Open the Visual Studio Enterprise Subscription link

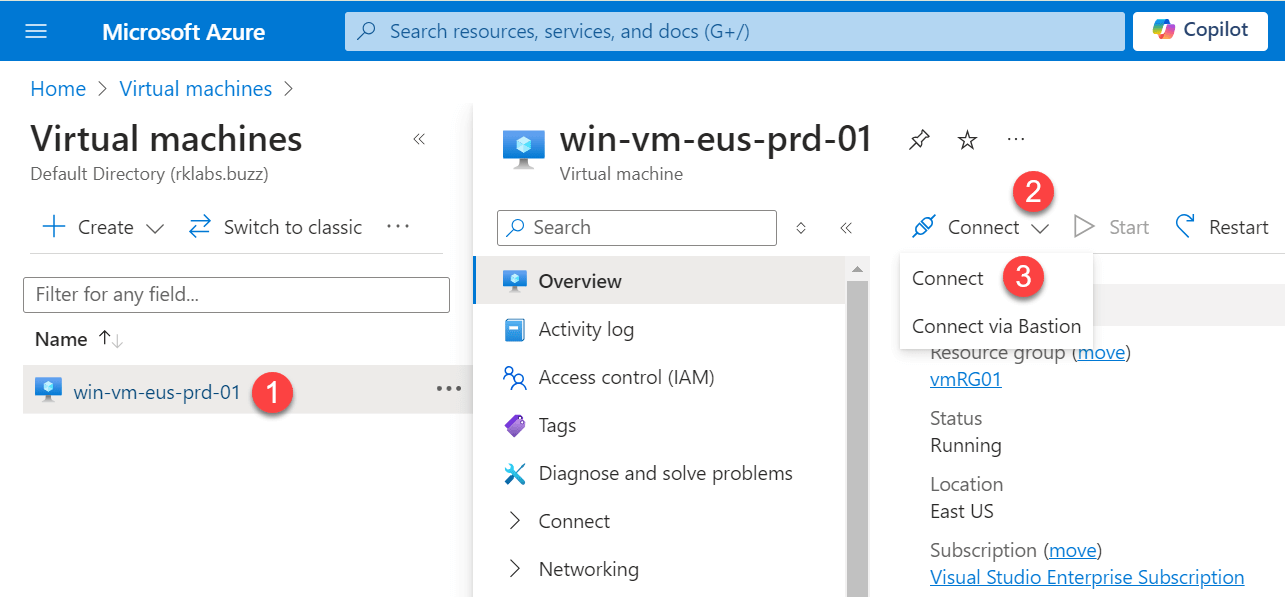(x=1087, y=577)
